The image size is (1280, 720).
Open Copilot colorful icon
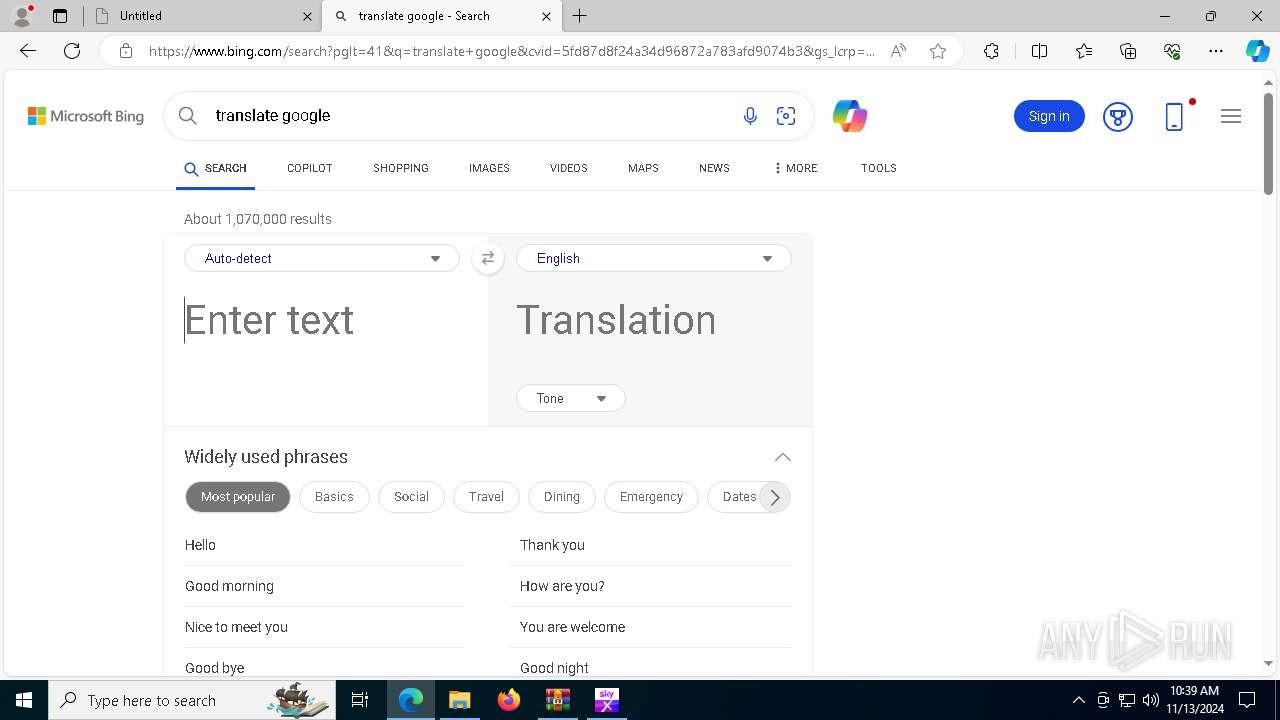click(849, 116)
